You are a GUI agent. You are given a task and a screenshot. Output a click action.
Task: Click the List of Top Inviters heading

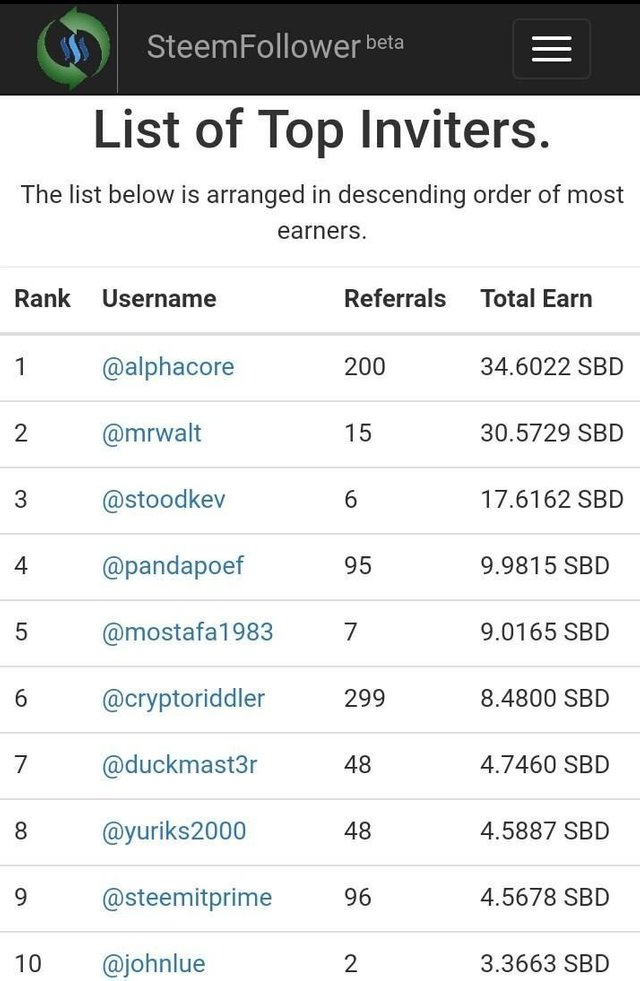(x=322, y=130)
